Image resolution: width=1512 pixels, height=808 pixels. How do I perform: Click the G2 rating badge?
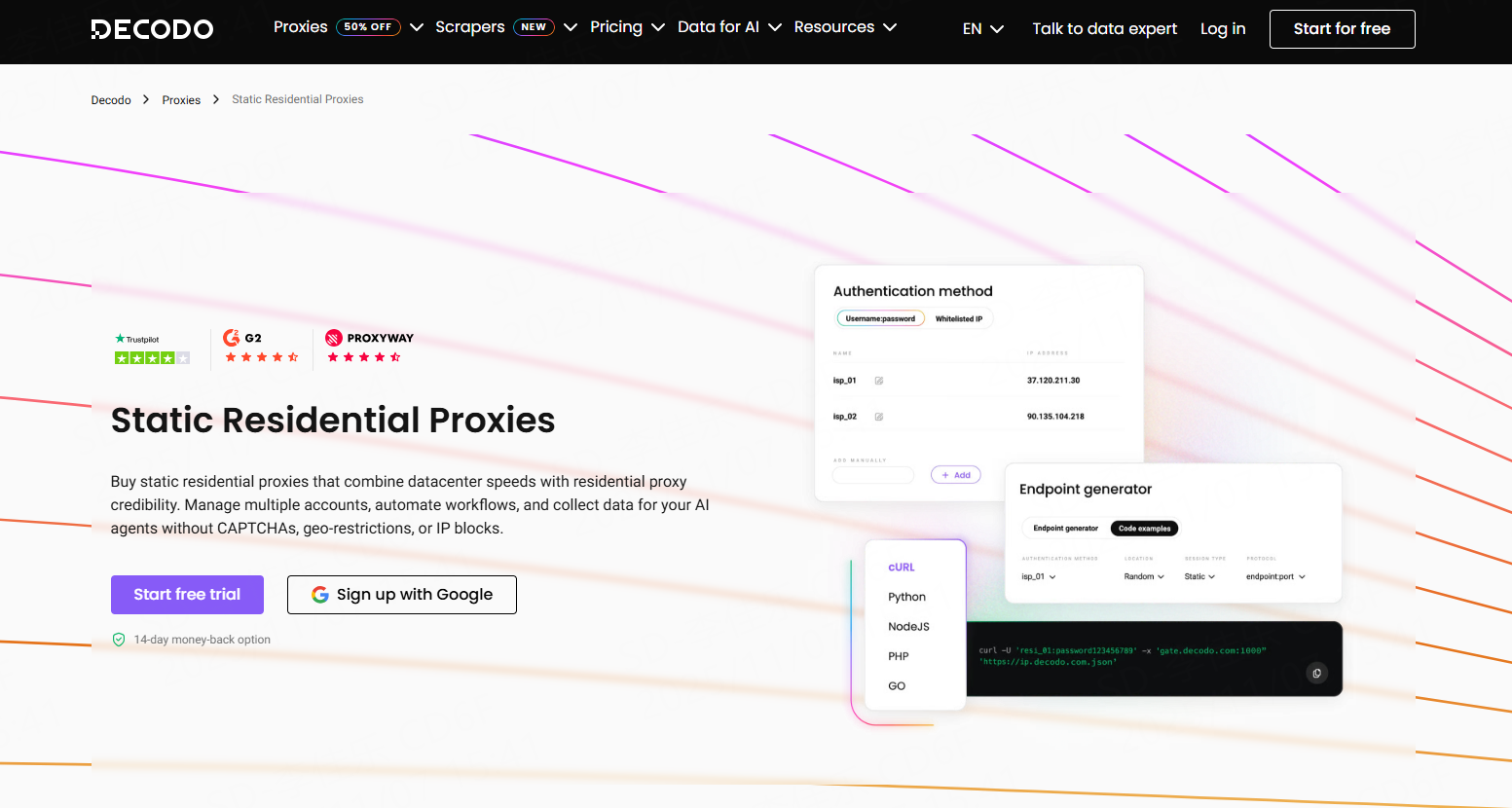pyautogui.click(x=261, y=347)
